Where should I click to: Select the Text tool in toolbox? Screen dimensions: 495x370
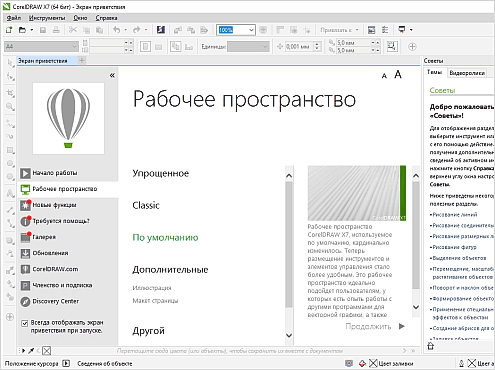pos(10,193)
